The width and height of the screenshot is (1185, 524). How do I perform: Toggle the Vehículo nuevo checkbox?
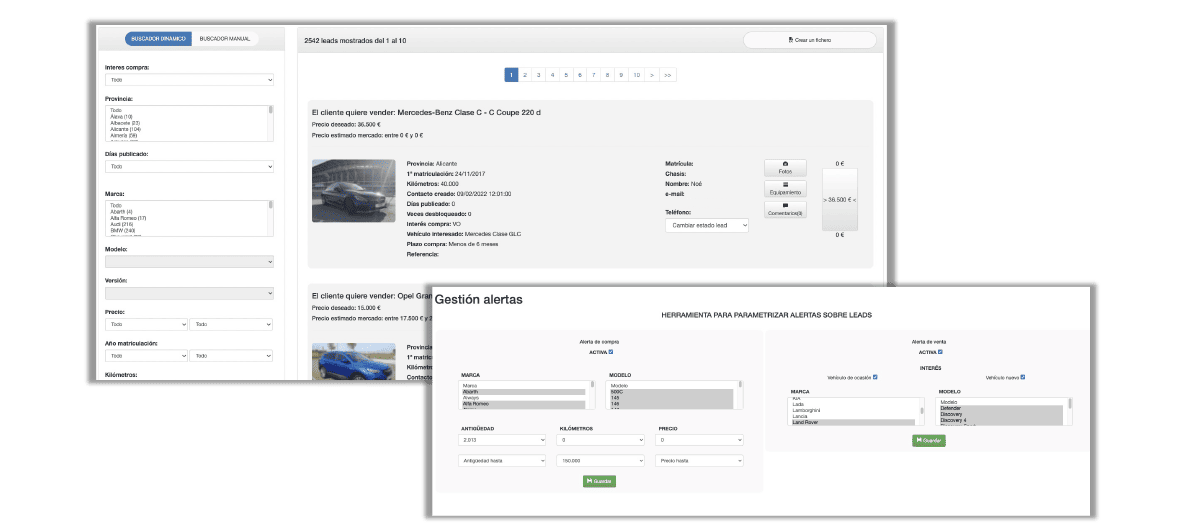coord(1023,377)
